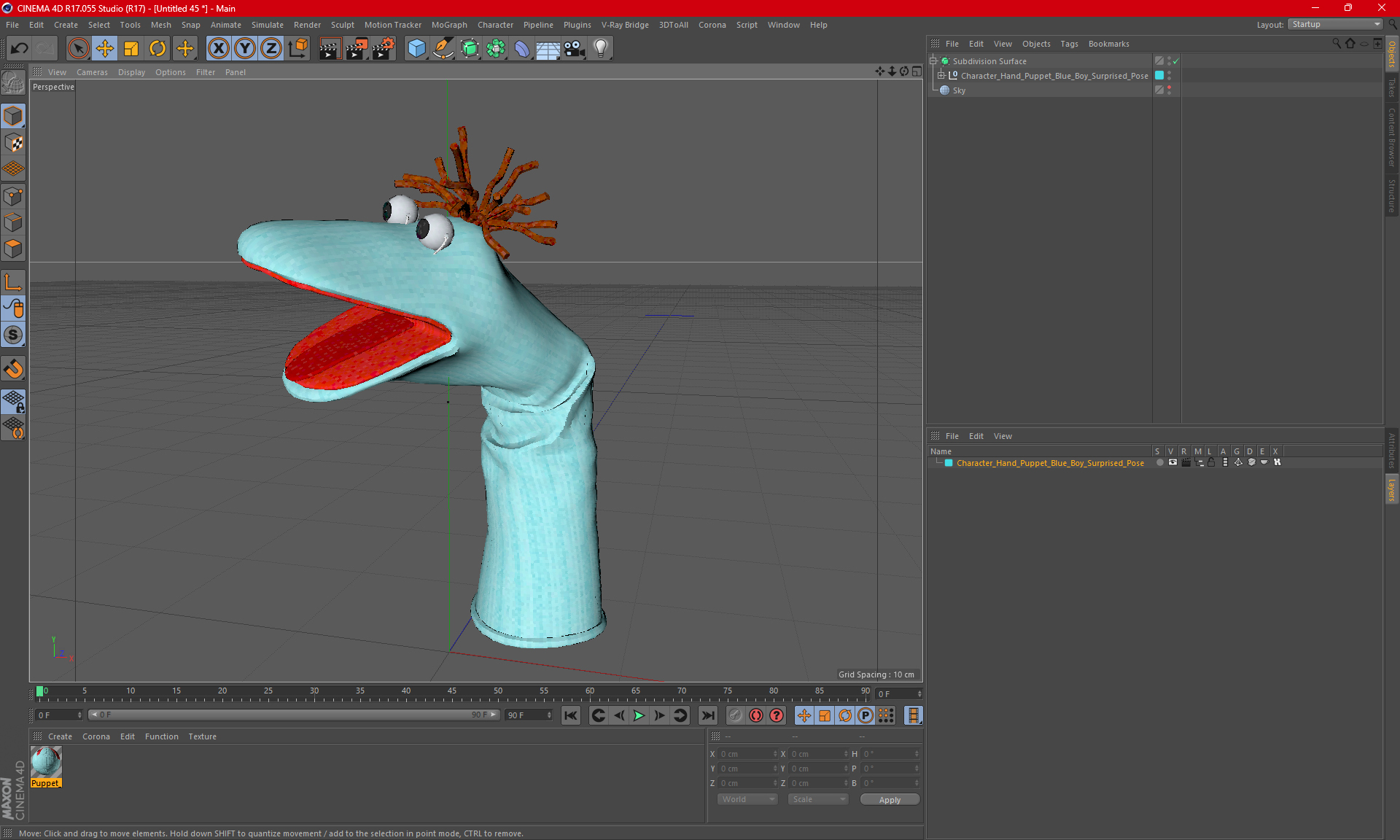
Task: Click the Subdivision Surface generator icon
Action: click(x=470, y=49)
